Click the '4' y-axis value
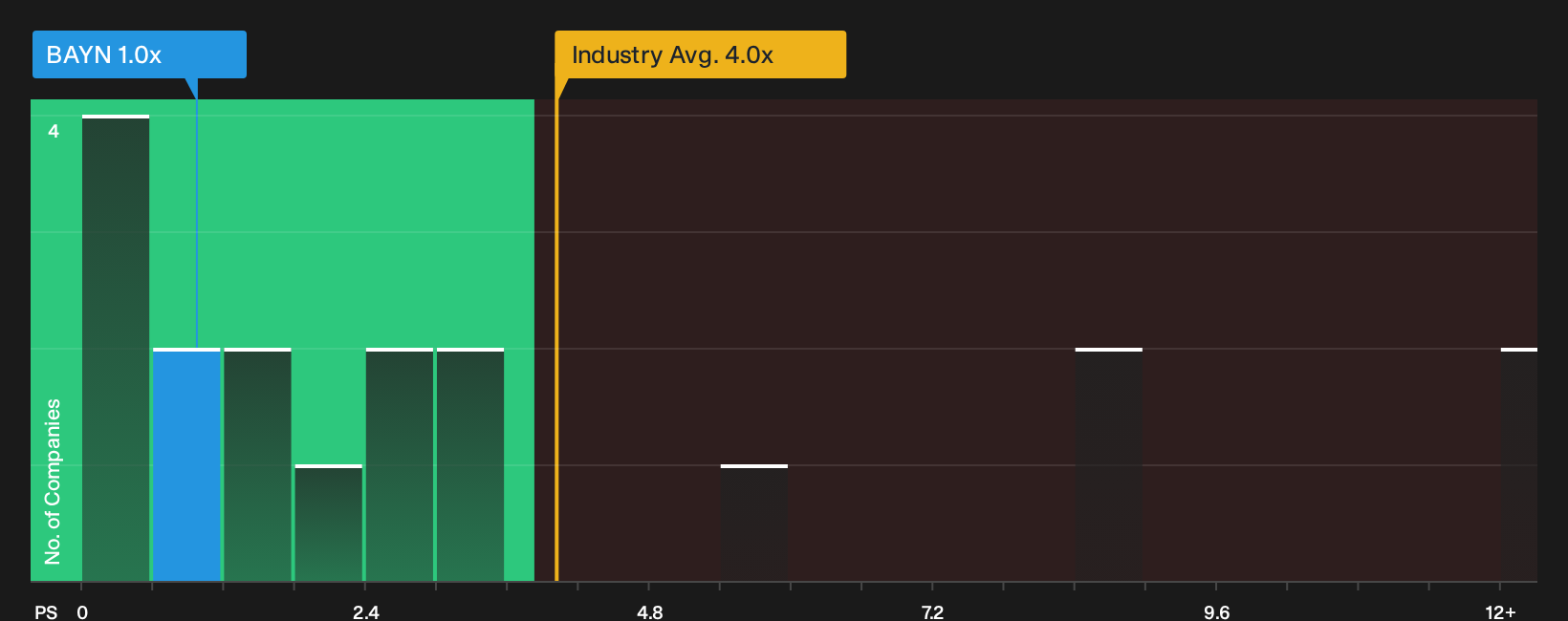The image size is (1568, 621). click(54, 131)
